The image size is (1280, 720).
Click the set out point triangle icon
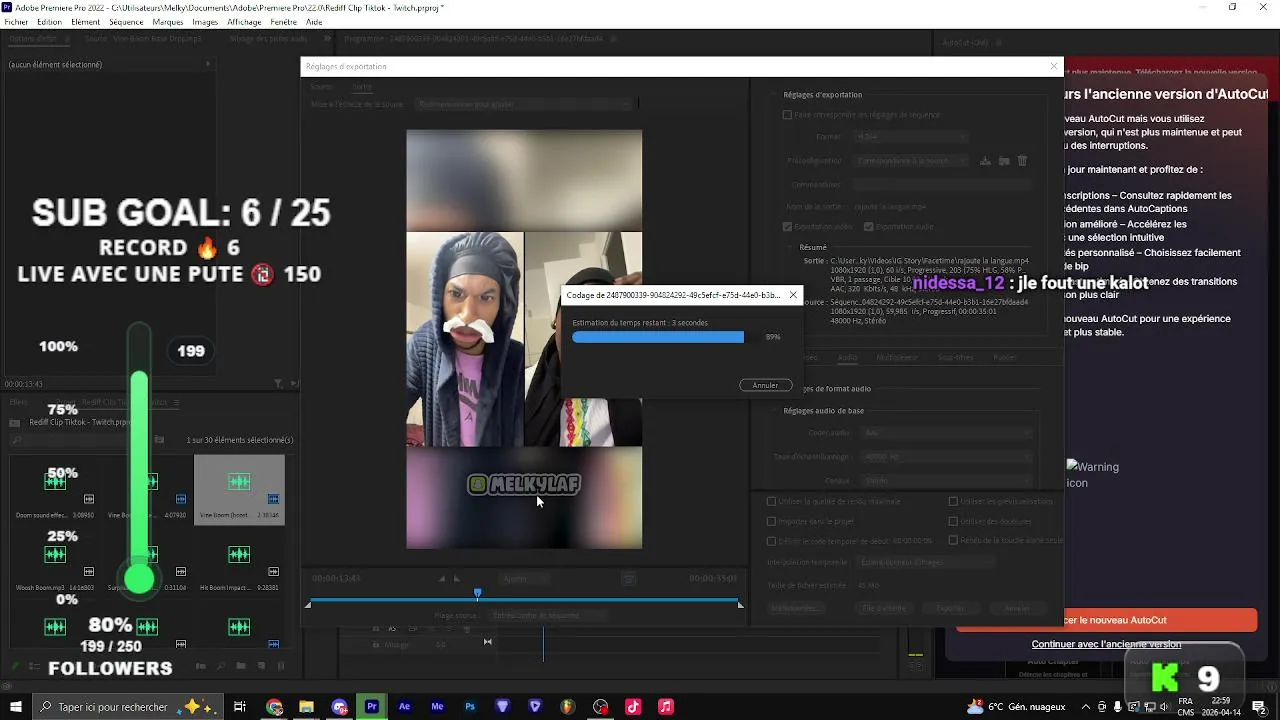(x=457, y=579)
